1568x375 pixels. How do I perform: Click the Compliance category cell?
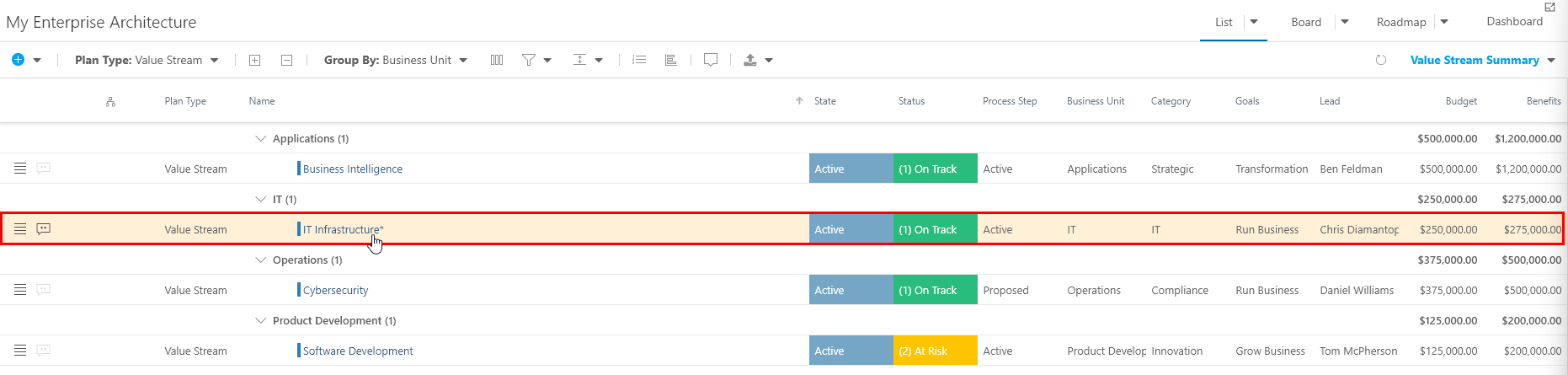pos(1180,290)
